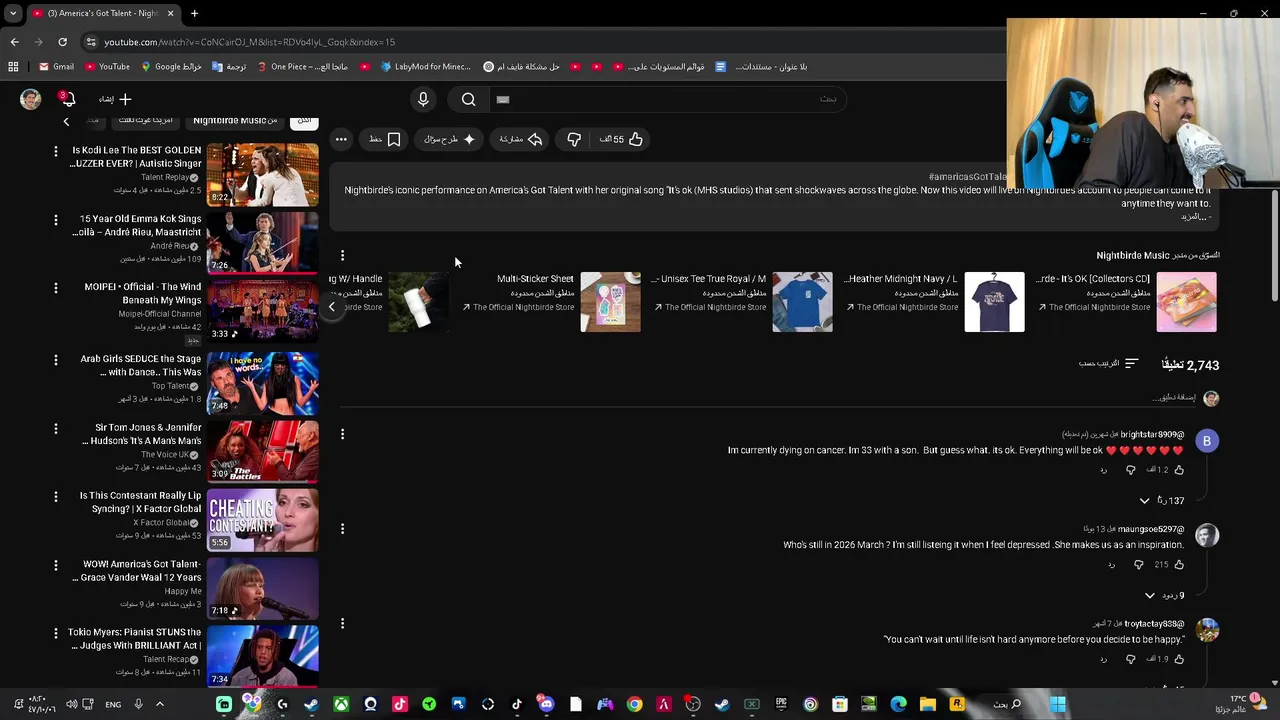Open the Kodi Lee Golden Buzzer thumbnail
Screen dimensions: 1280x720
[263, 174]
